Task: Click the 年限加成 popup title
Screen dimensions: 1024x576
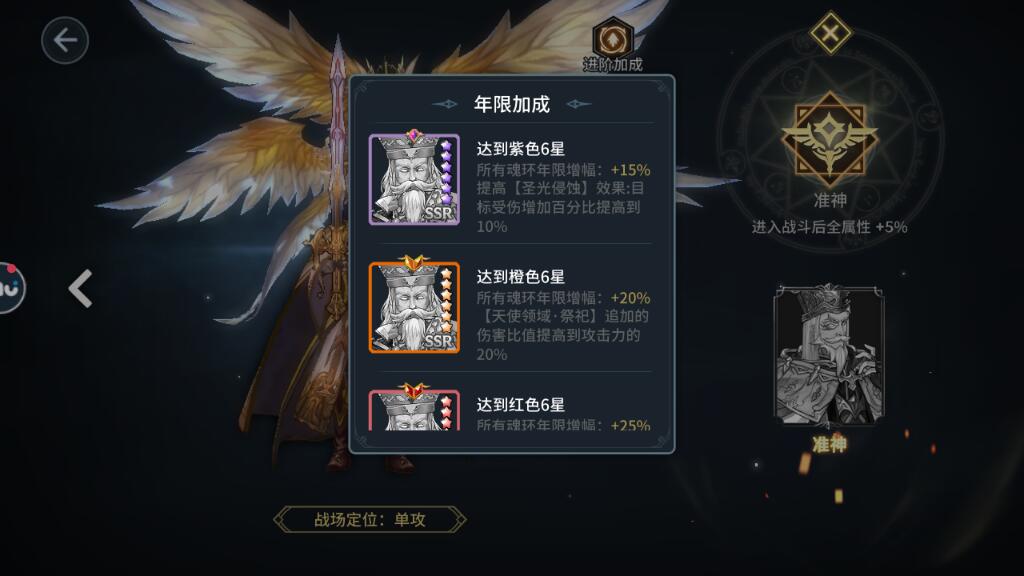Action: pyautogui.click(x=512, y=104)
